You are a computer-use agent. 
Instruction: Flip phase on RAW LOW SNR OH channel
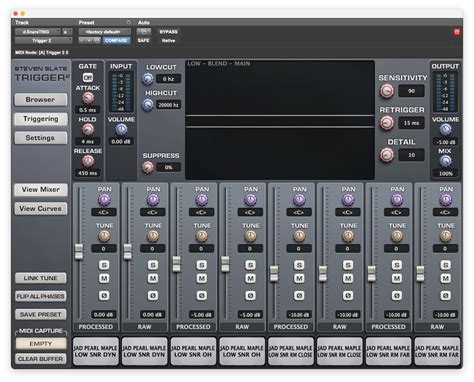250,295
